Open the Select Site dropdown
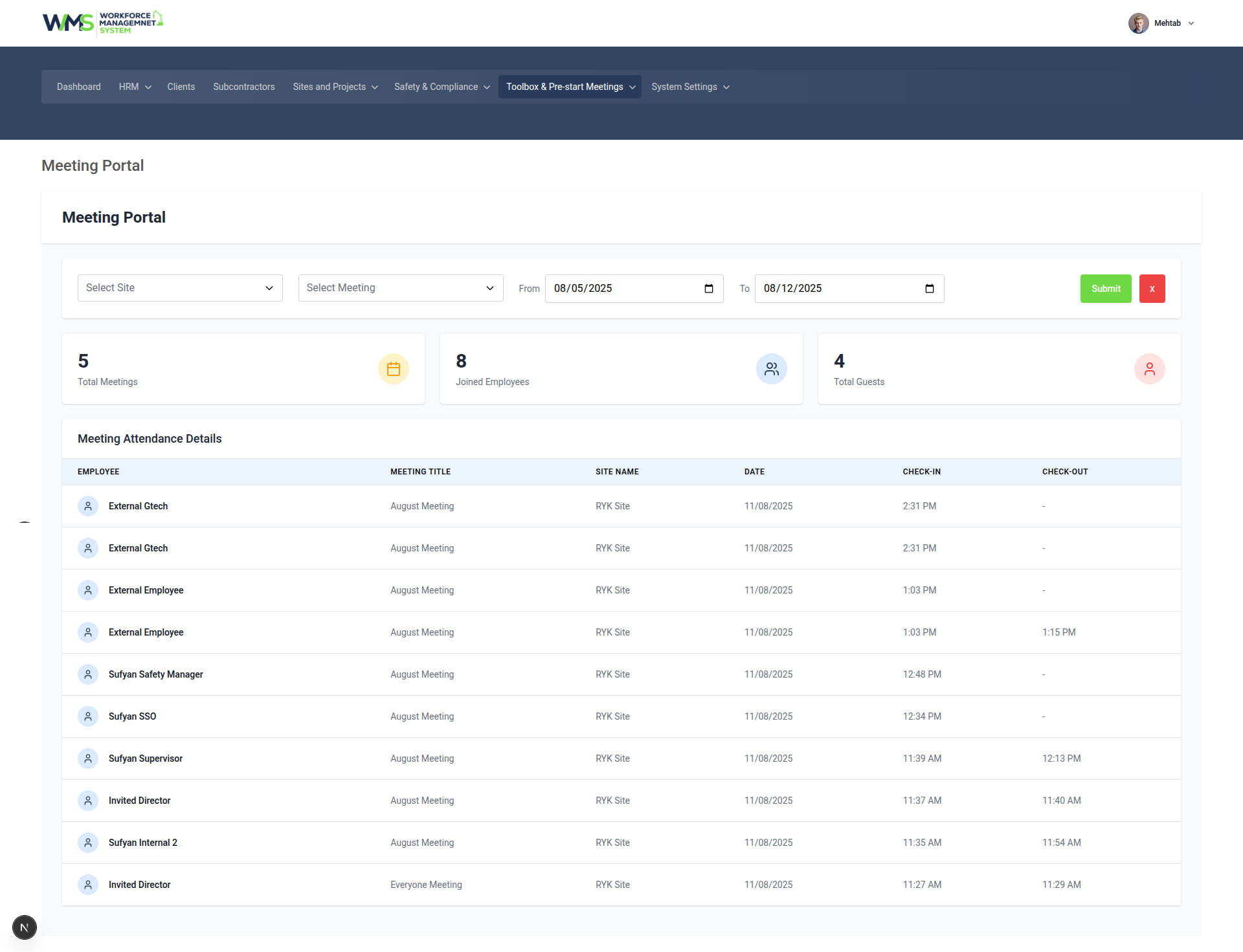 (180, 288)
